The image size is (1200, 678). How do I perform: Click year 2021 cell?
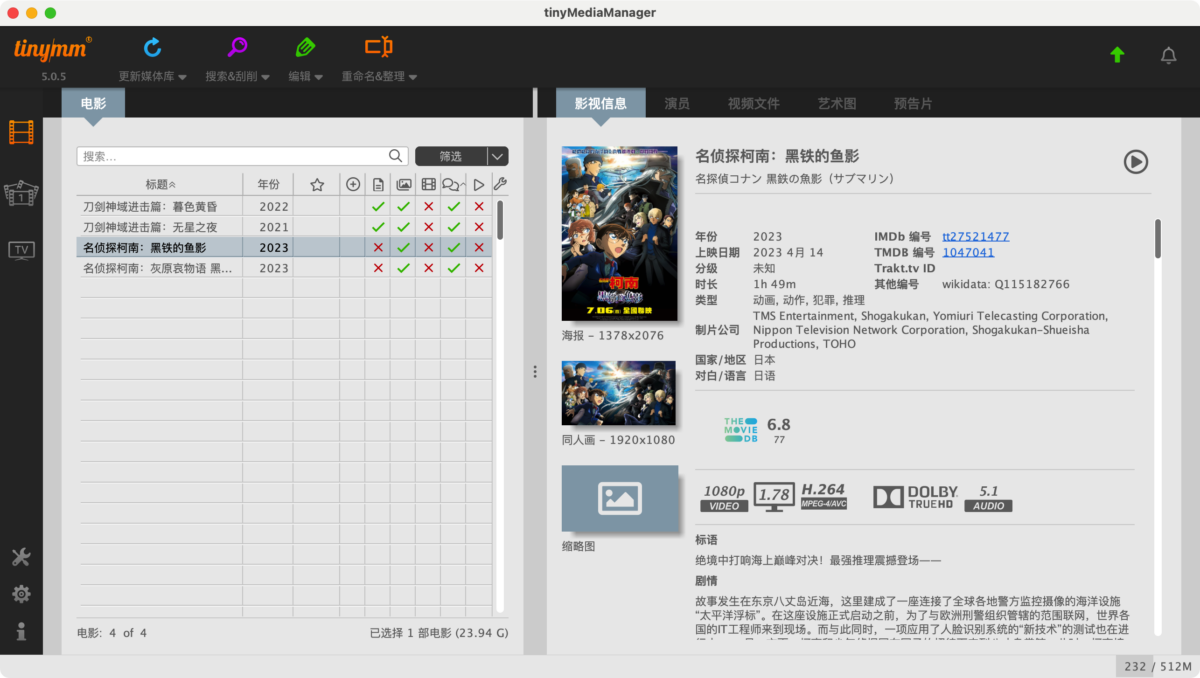tap(273, 227)
